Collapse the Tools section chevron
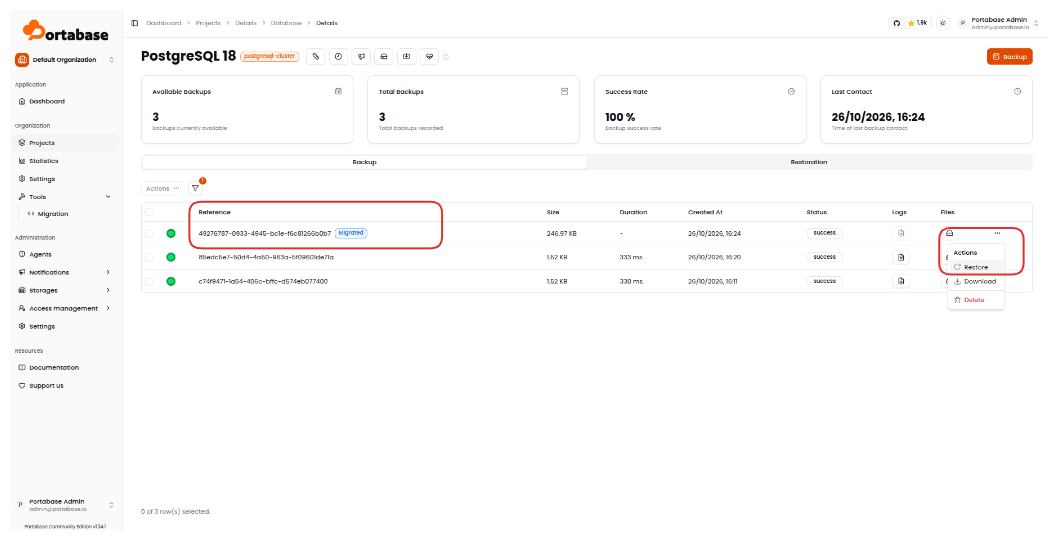 [x=108, y=197]
